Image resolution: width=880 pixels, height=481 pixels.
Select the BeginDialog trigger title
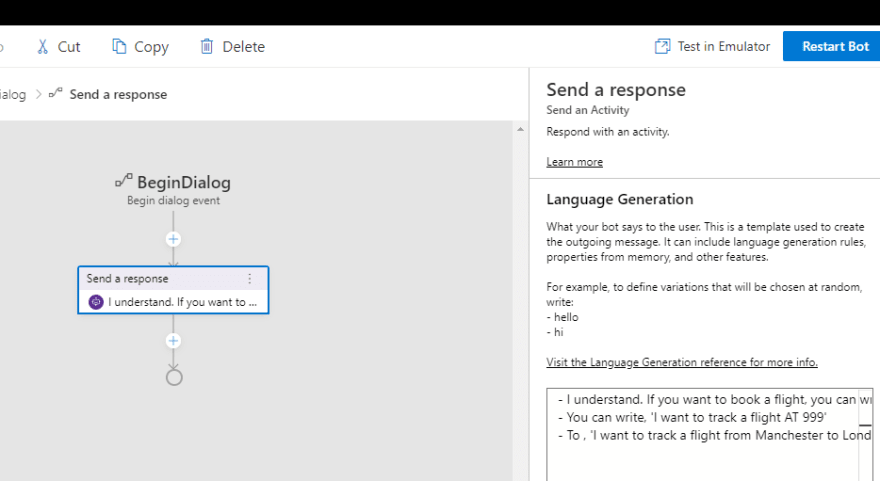pyautogui.click(x=184, y=182)
